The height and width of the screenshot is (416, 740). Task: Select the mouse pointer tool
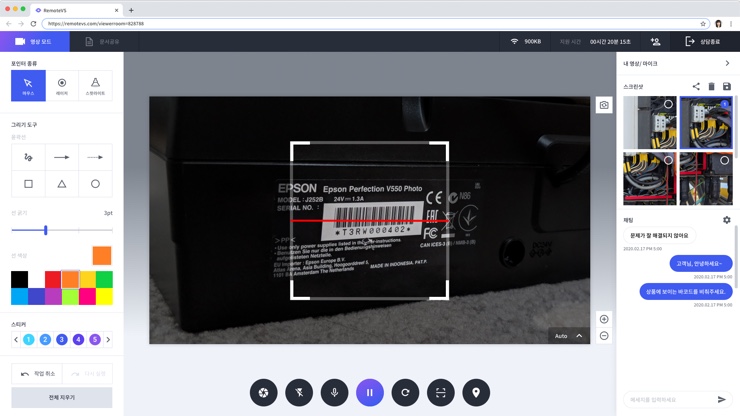28,85
